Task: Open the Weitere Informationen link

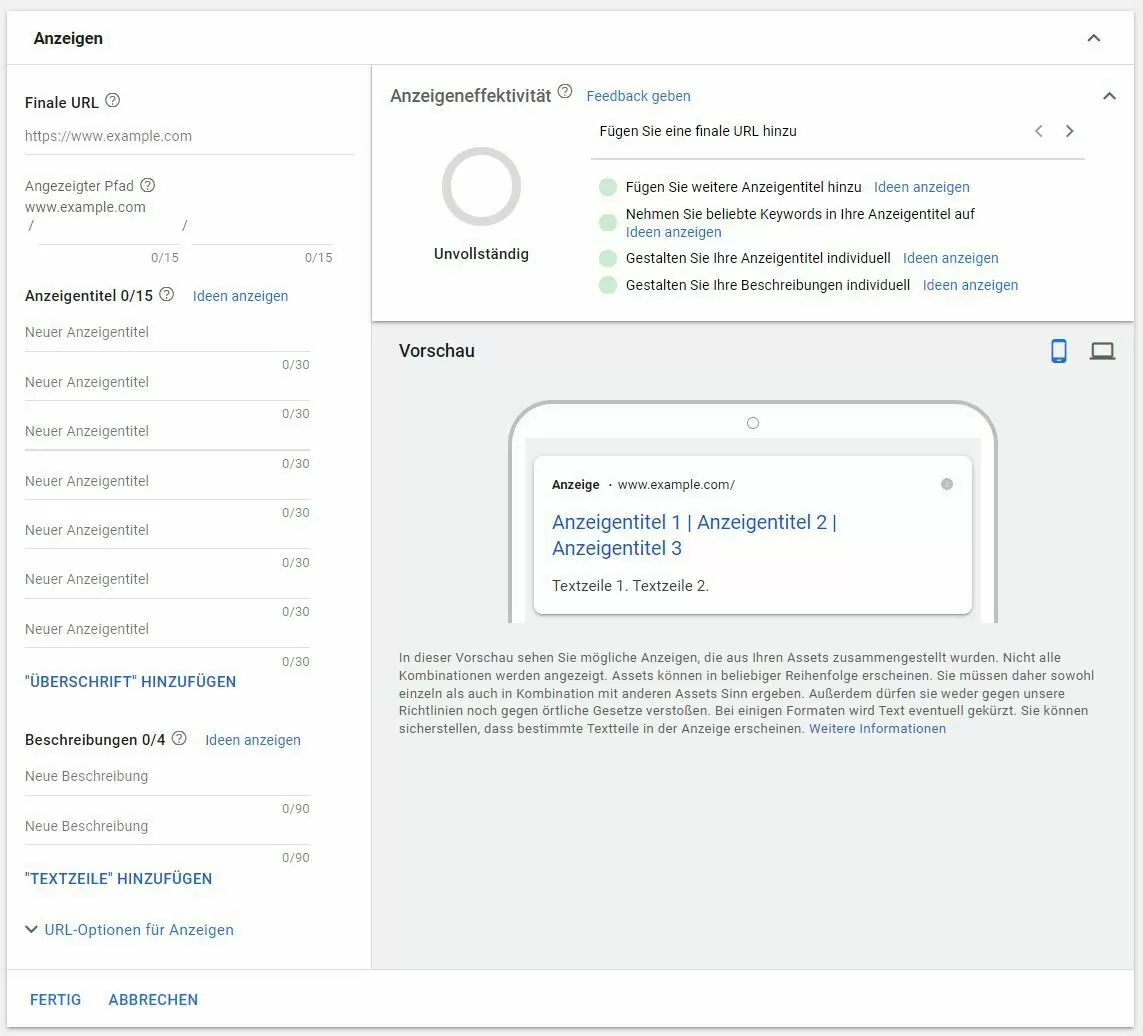Action: point(876,728)
